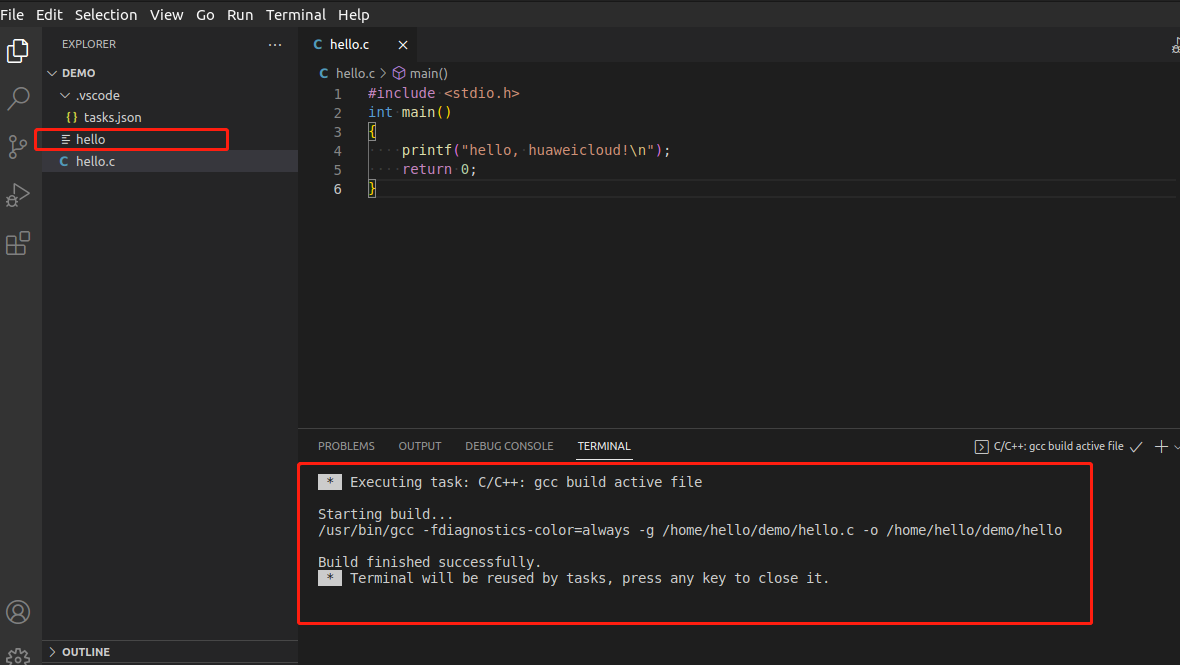Click the 'Executing task' terminal line
The height and width of the screenshot is (665, 1180).
(x=525, y=482)
